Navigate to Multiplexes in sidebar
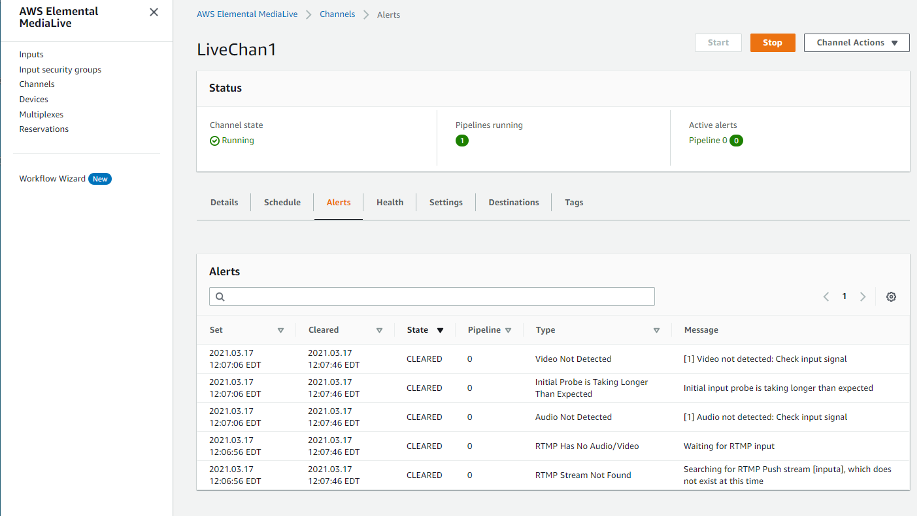This screenshot has width=918, height=516. click(41, 114)
